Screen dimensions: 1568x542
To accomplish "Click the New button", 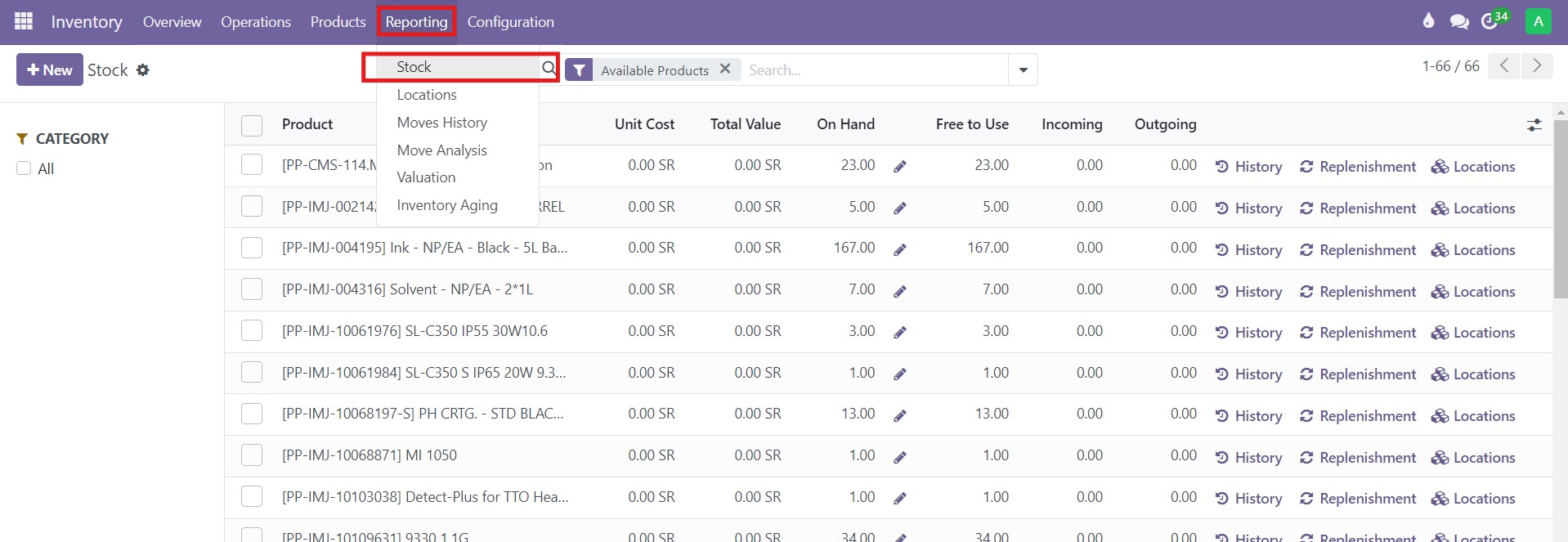I will tap(49, 70).
